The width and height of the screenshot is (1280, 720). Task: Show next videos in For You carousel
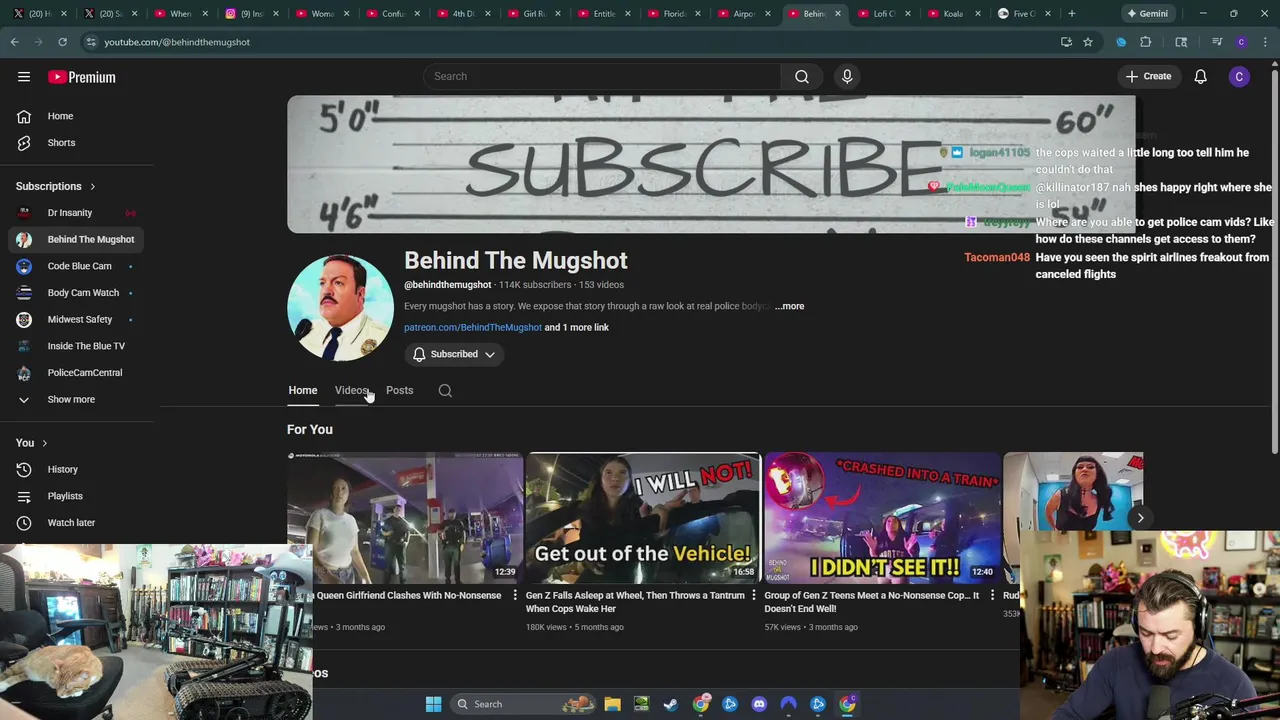point(1140,518)
